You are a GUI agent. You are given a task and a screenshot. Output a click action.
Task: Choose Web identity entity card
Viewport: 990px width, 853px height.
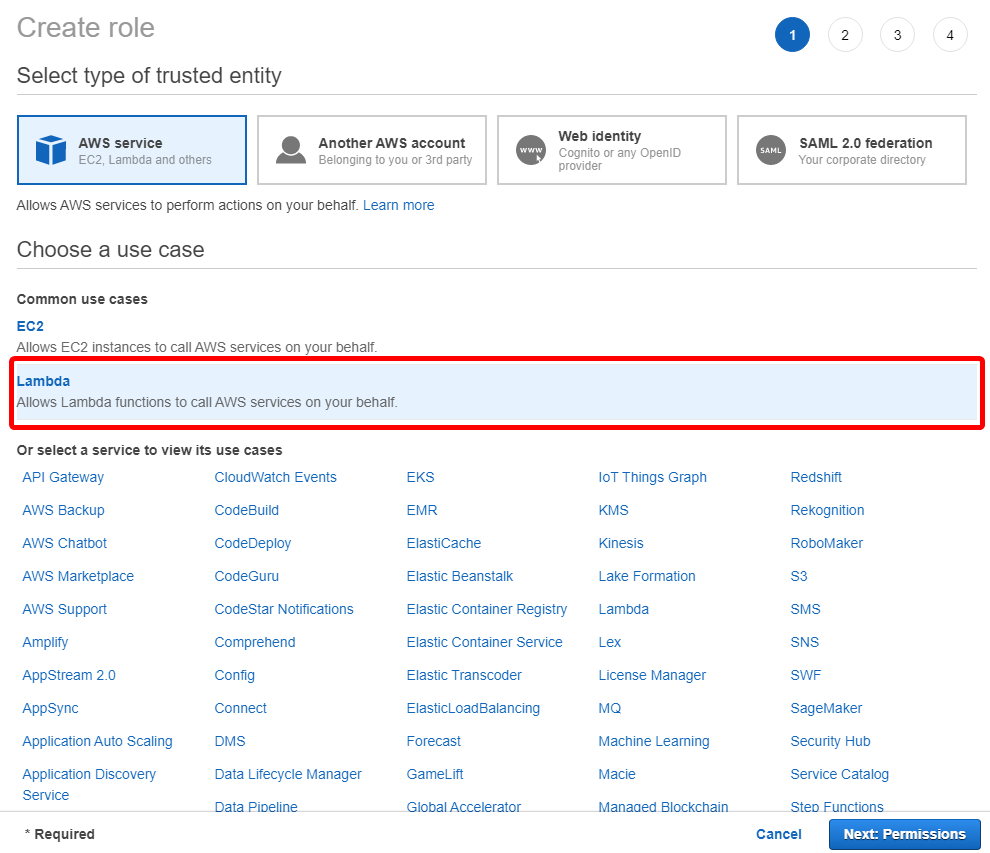click(612, 150)
